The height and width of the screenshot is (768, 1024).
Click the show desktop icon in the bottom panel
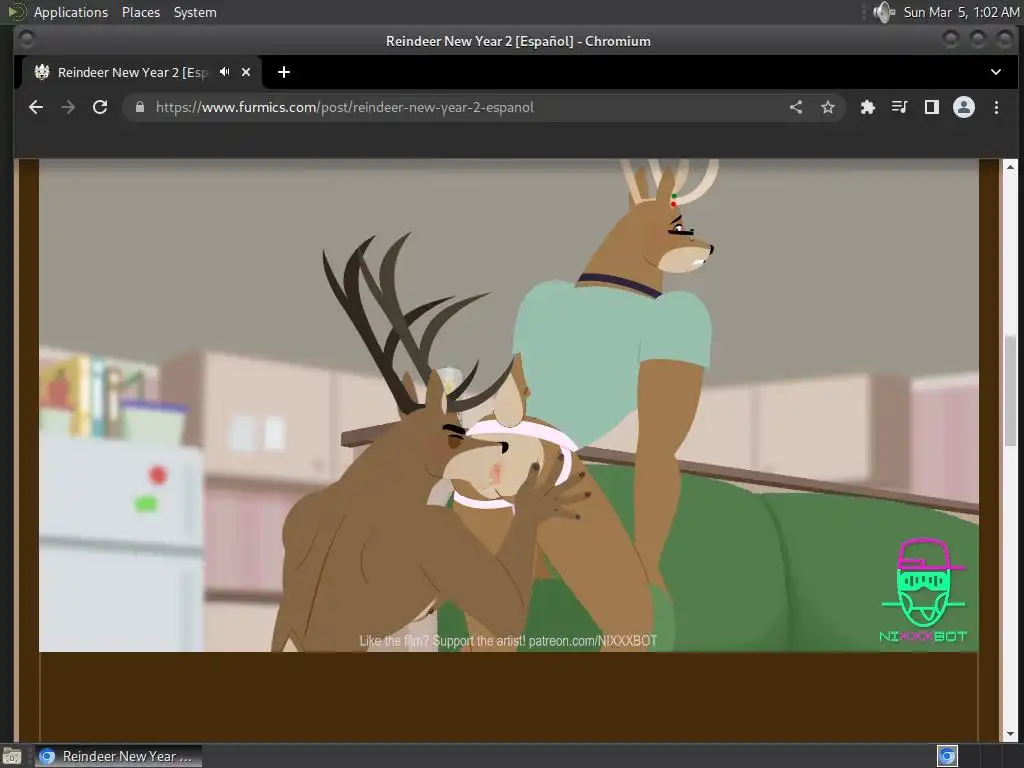[12, 756]
